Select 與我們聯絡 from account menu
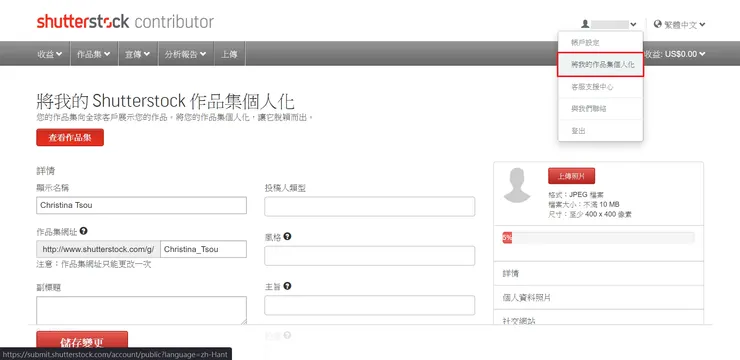This screenshot has height=360, width=740. 589,109
